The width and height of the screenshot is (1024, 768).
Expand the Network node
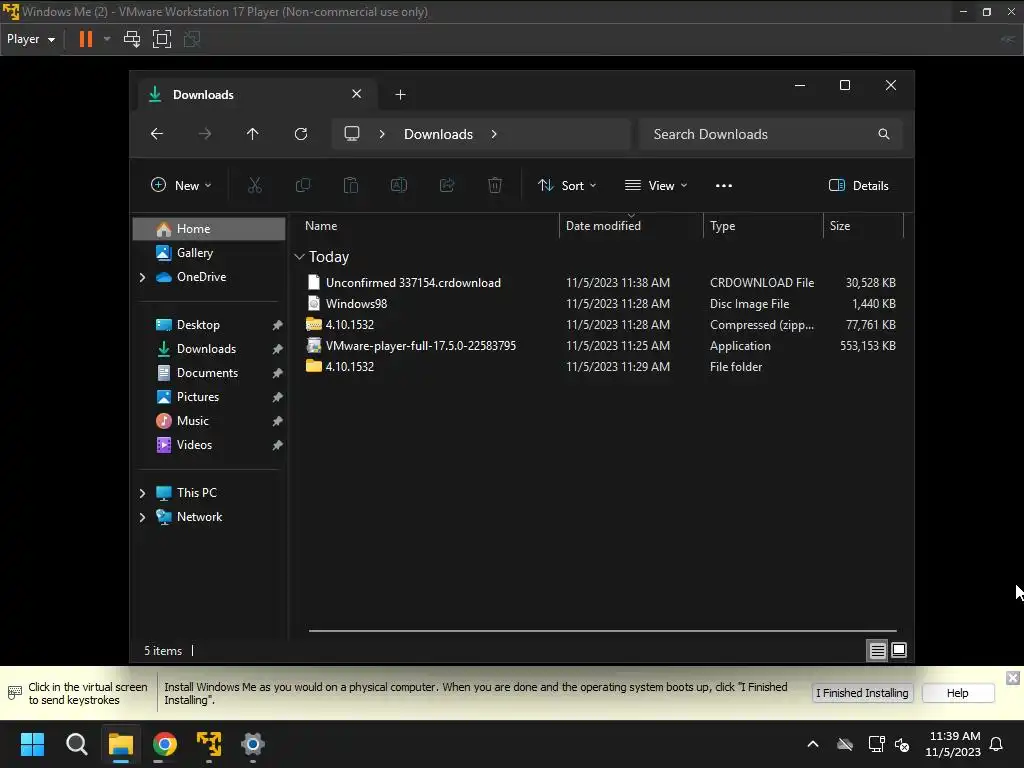pyautogui.click(x=142, y=517)
